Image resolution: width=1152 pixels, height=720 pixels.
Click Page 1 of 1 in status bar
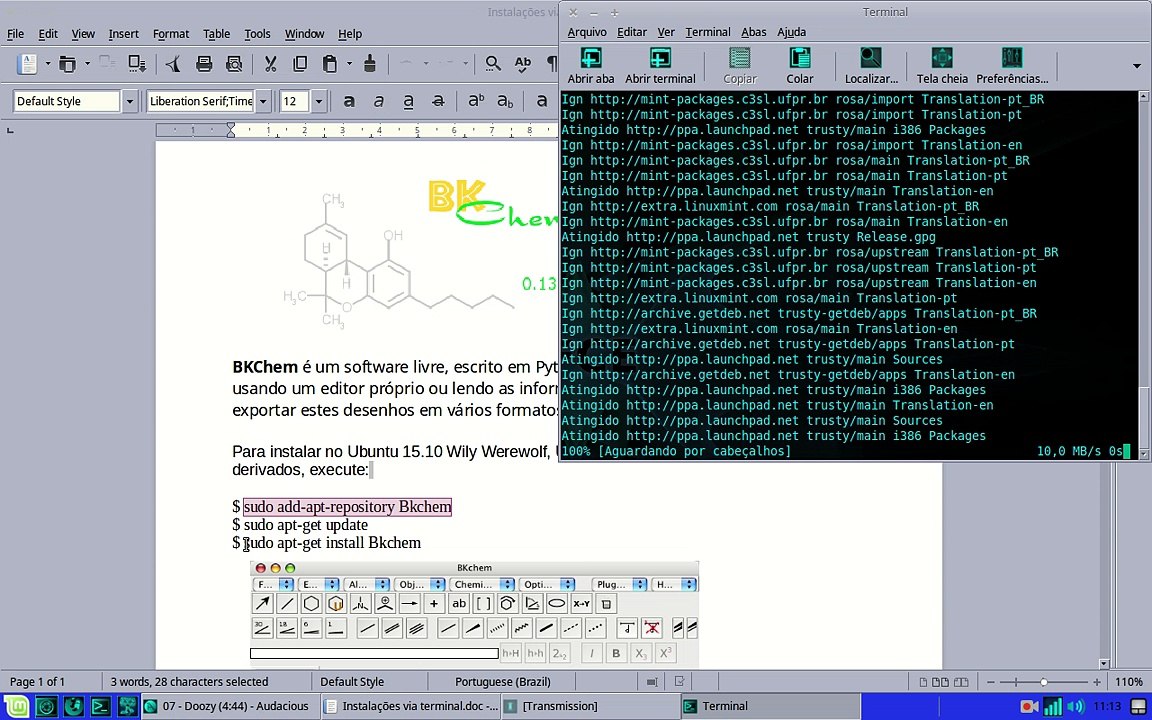click(x=37, y=682)
